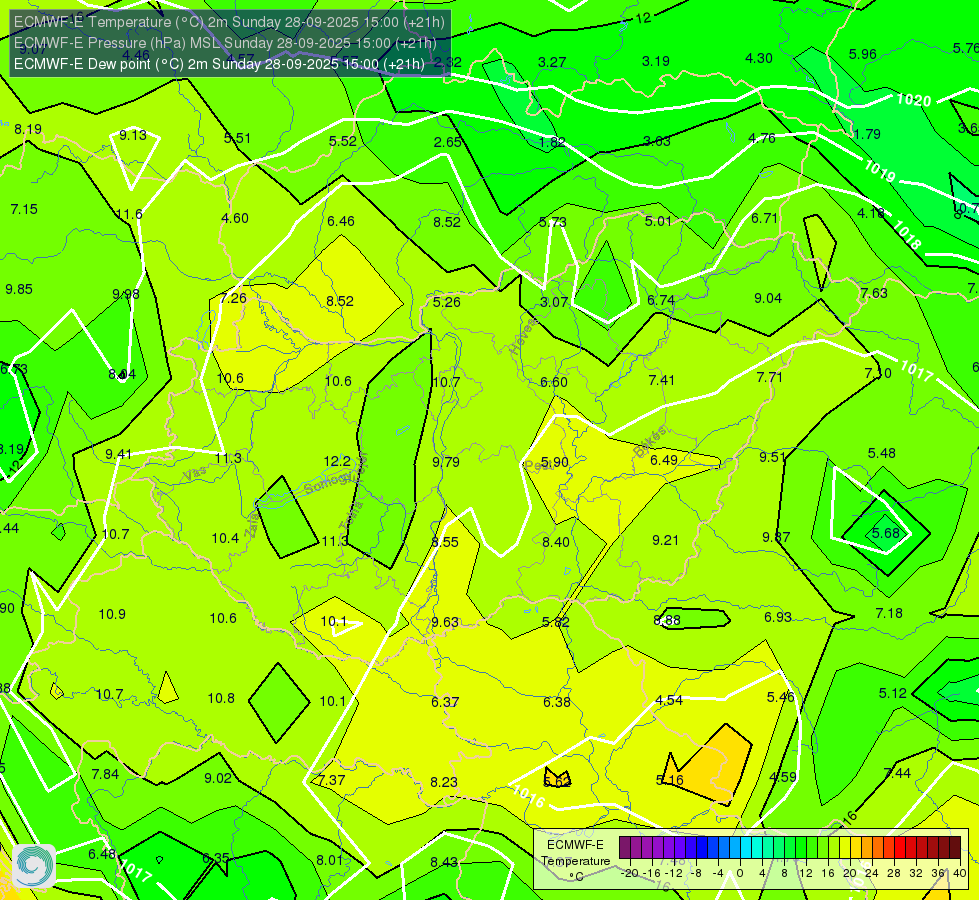Click the 9.13 dew point value
Screen dimensions: 979x900
[133, 135]
